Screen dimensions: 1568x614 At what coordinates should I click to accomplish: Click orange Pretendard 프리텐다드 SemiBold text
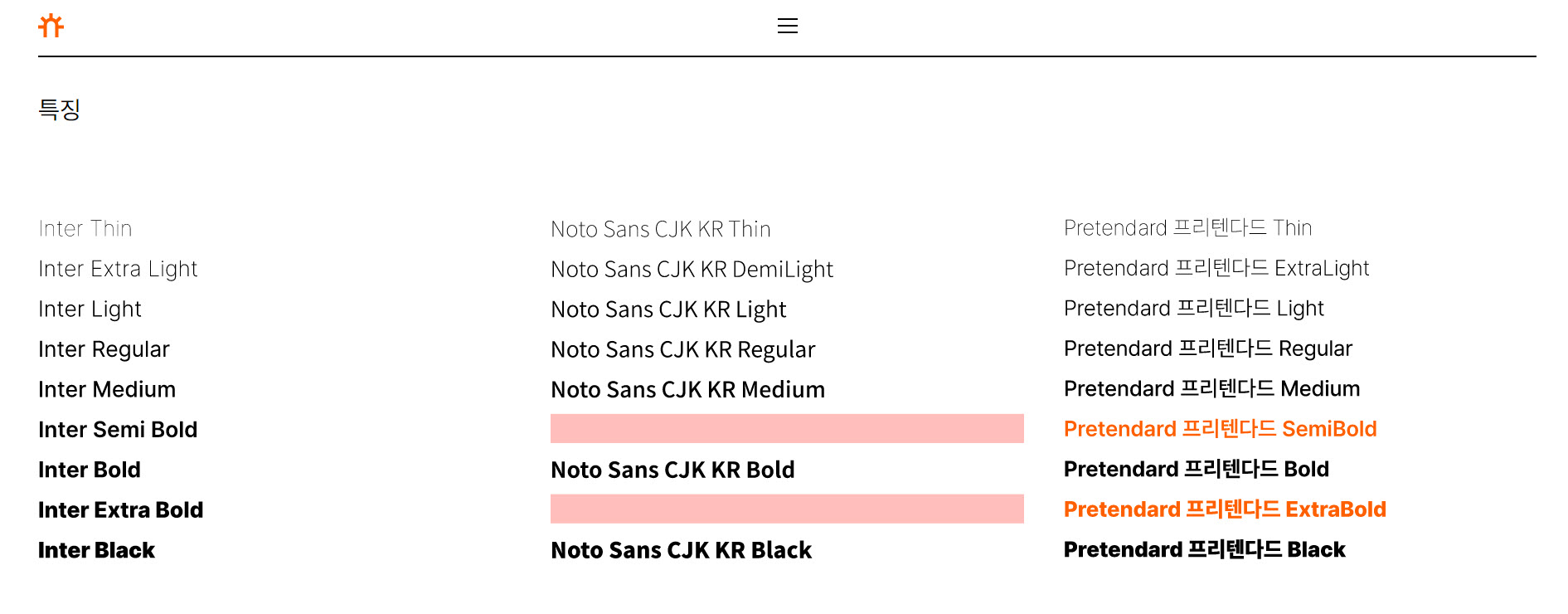tap(1220, 429)
